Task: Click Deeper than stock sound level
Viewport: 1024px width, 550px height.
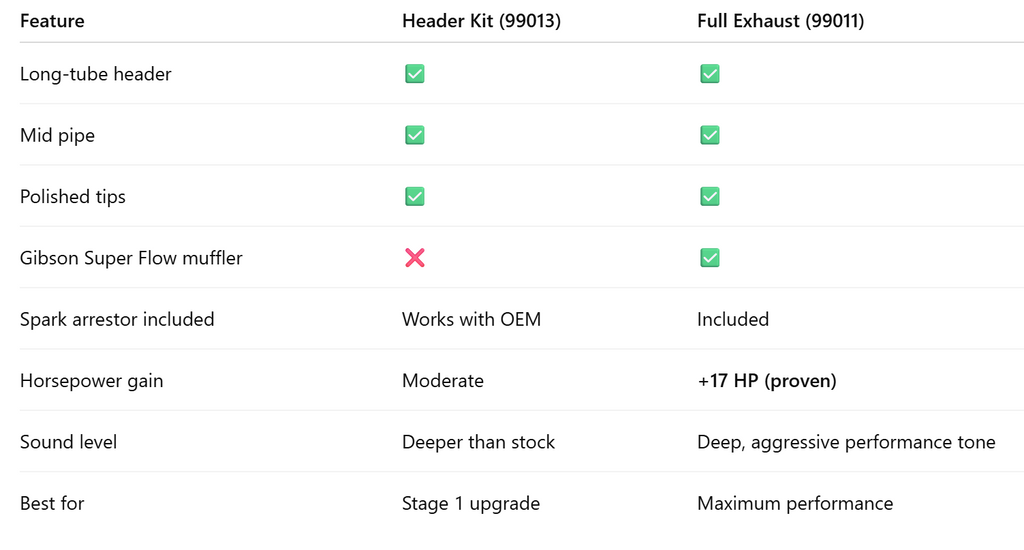Action: tap(478, 442)
